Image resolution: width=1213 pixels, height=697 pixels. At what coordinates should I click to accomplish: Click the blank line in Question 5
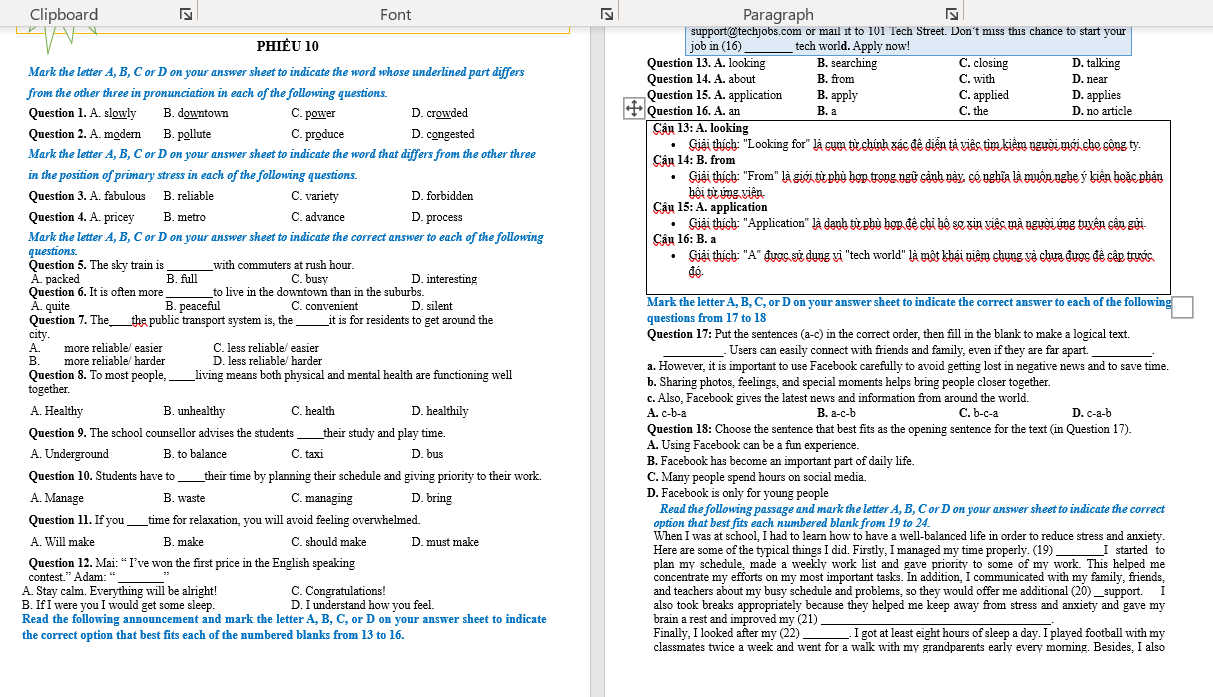coord(189,266)
